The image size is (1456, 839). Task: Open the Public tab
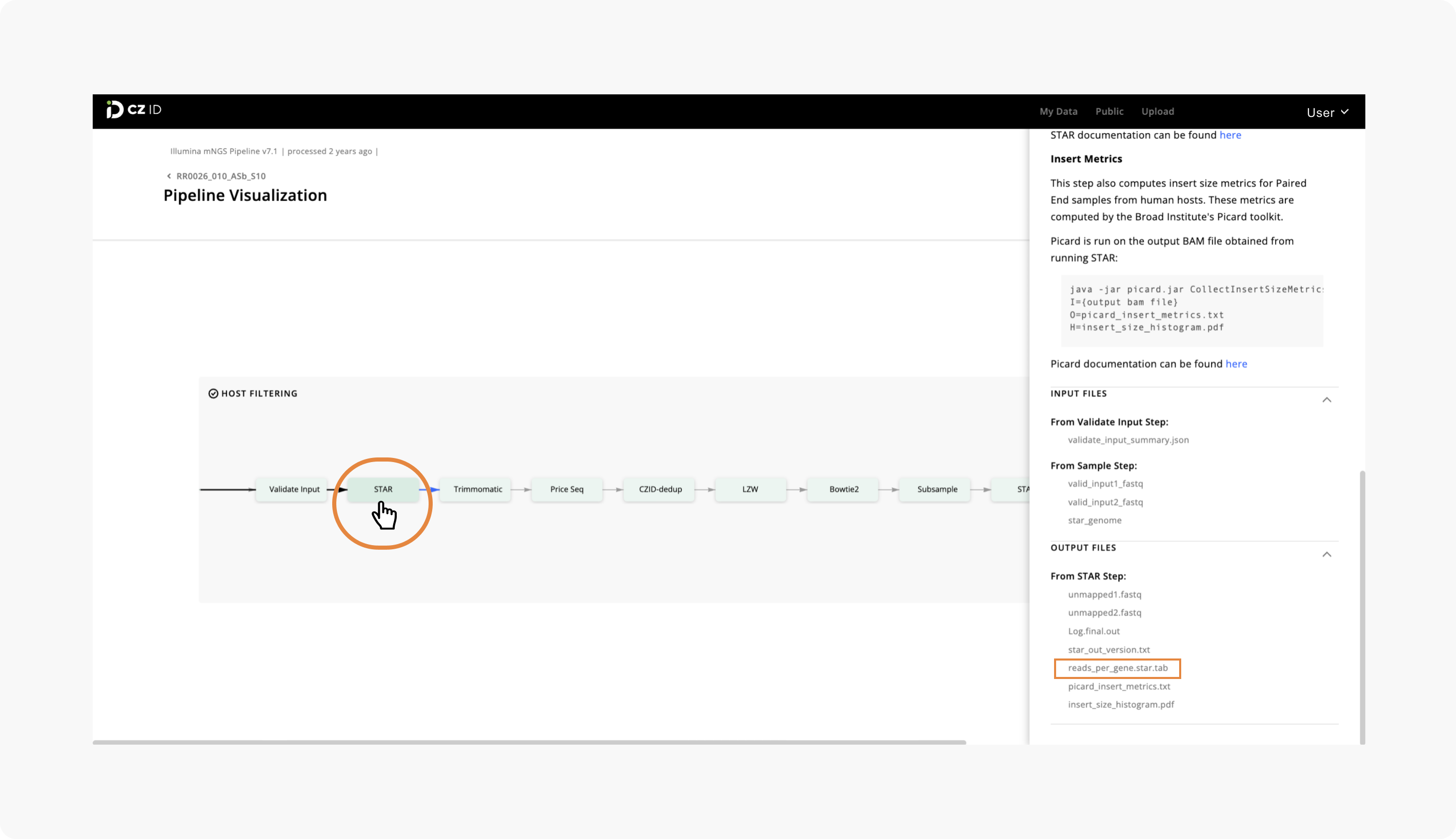(x=1109, y=112)
